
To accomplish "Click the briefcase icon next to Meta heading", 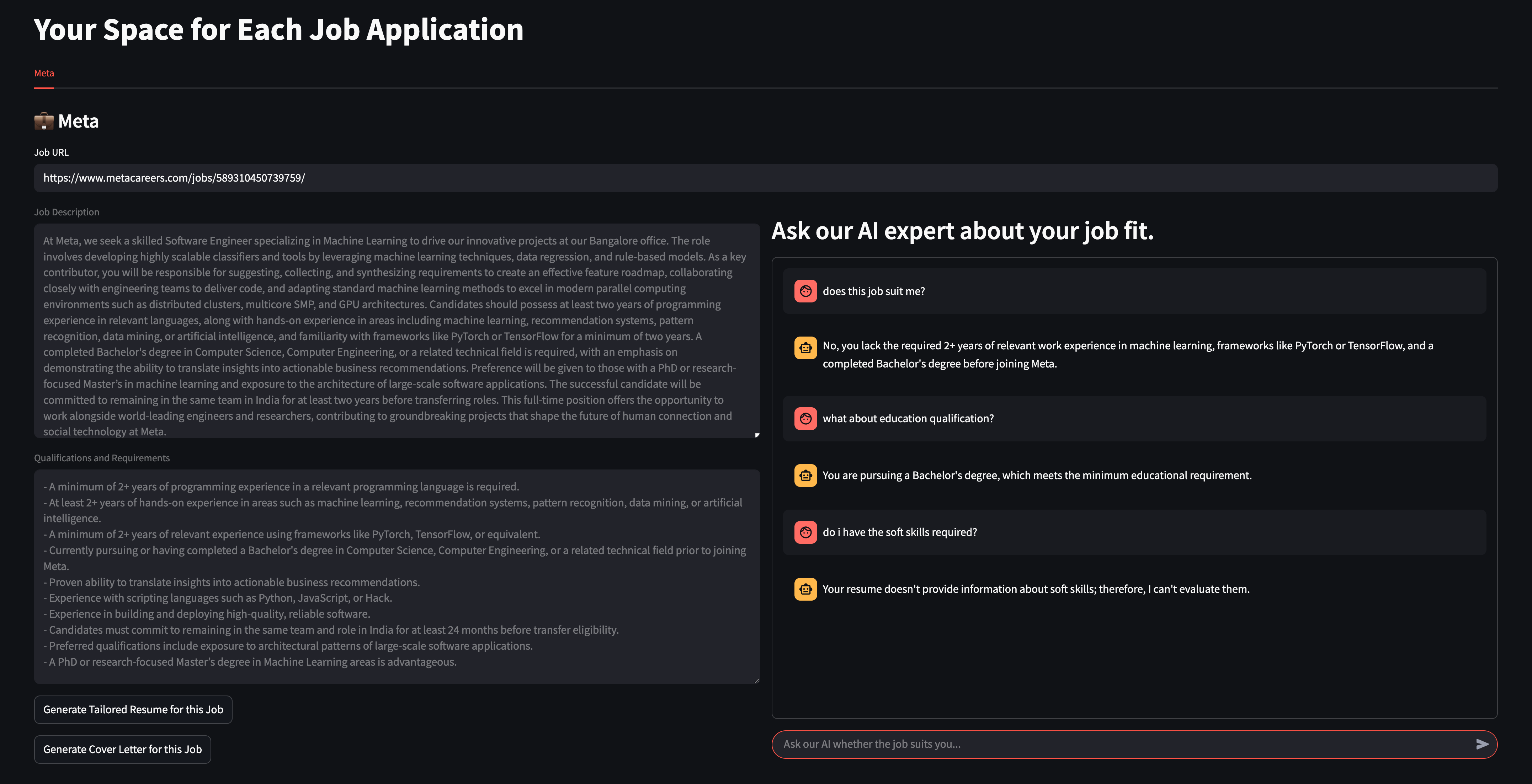I will click(44, 121).
